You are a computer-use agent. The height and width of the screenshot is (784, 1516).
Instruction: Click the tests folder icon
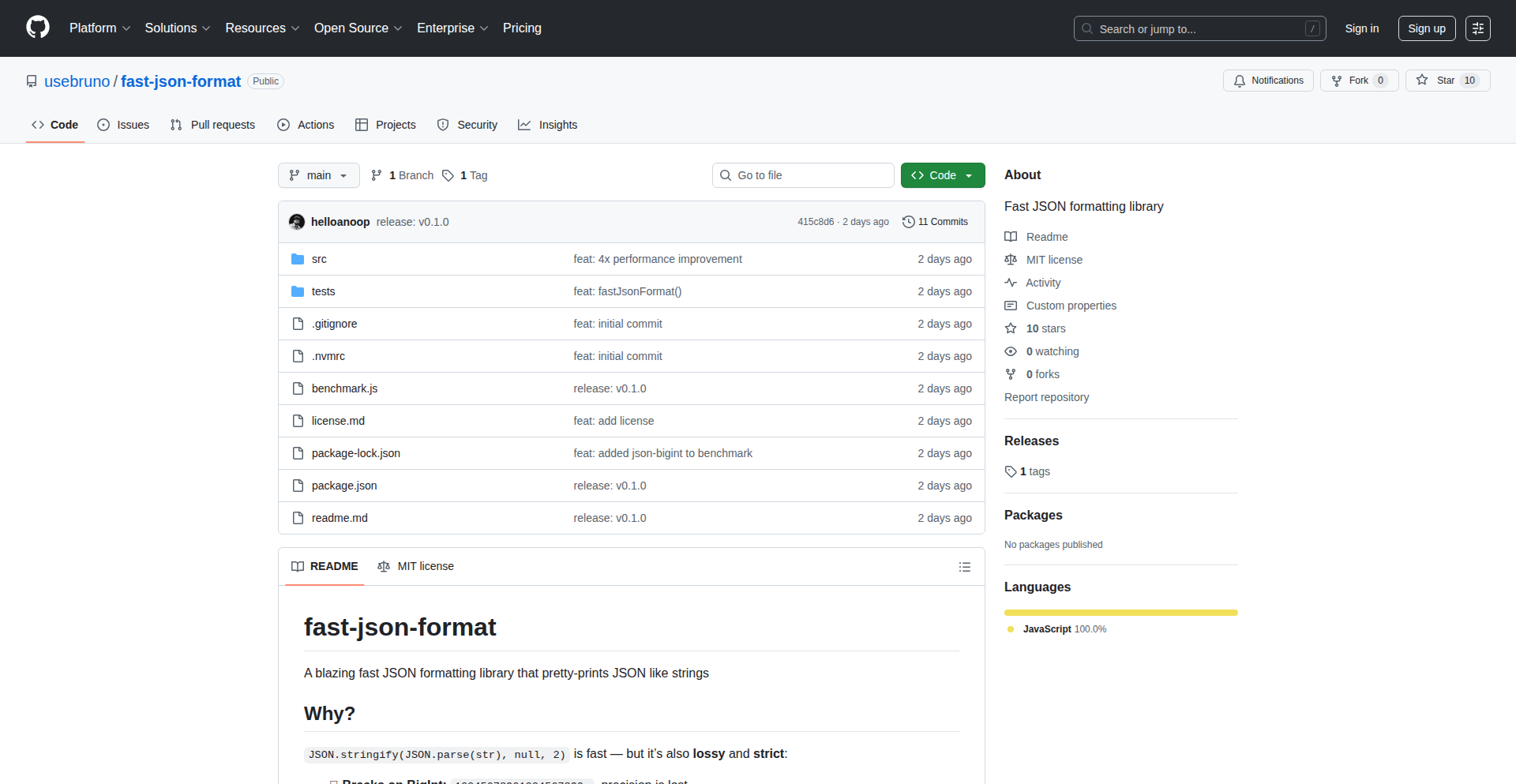[298, 291]
